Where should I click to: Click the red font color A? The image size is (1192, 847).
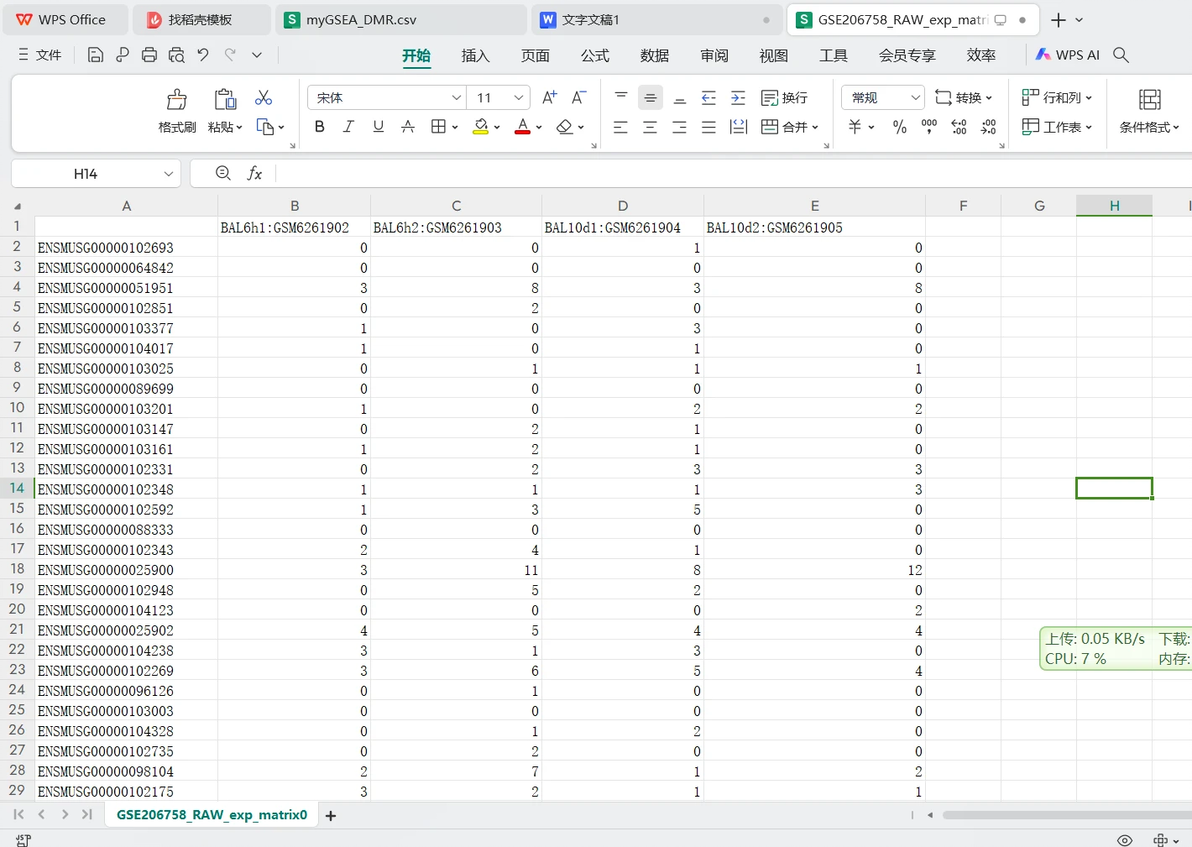pyautogui.click(x=522, y=127)
